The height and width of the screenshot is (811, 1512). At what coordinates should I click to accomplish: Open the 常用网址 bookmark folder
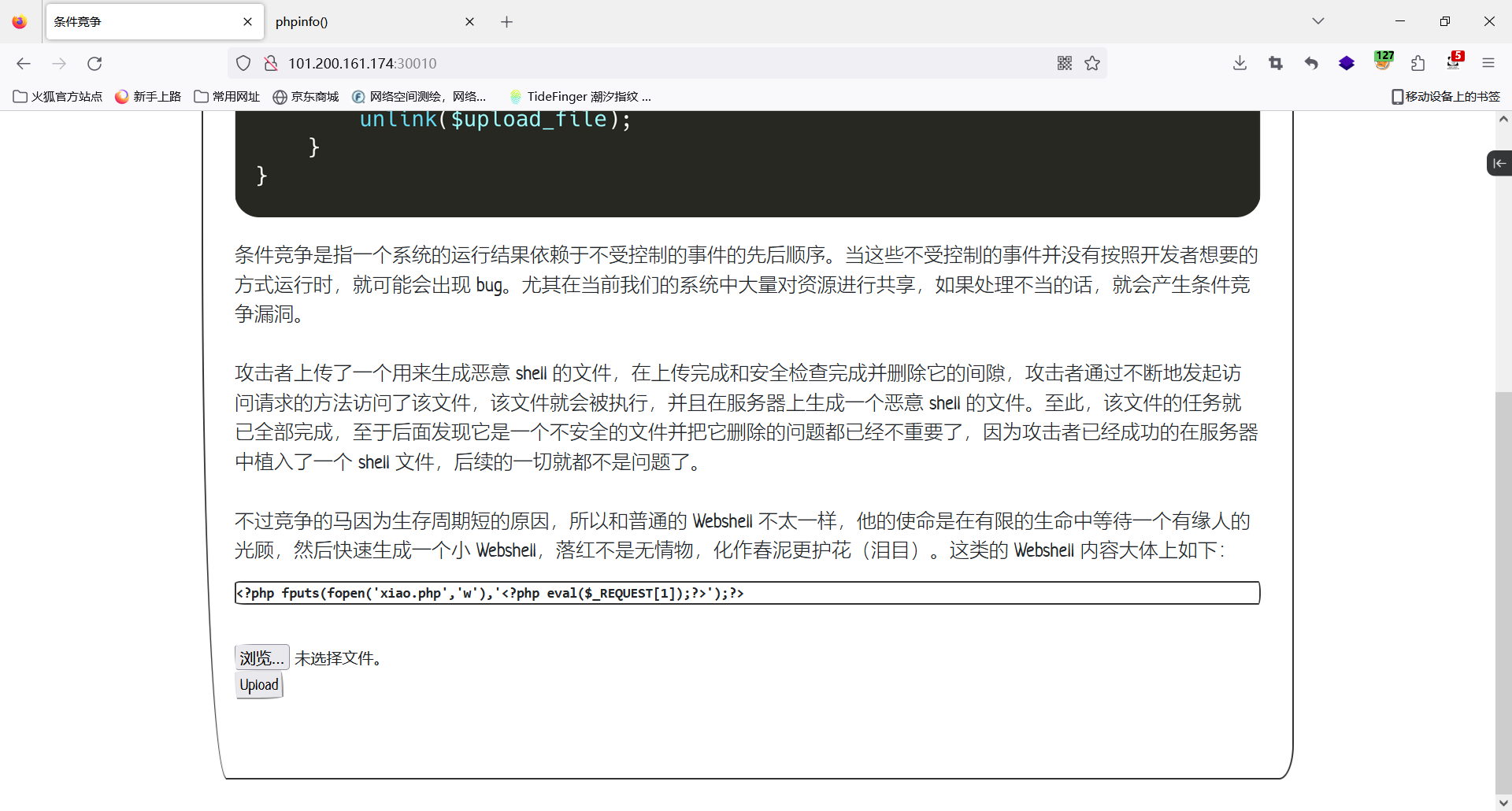227,96
